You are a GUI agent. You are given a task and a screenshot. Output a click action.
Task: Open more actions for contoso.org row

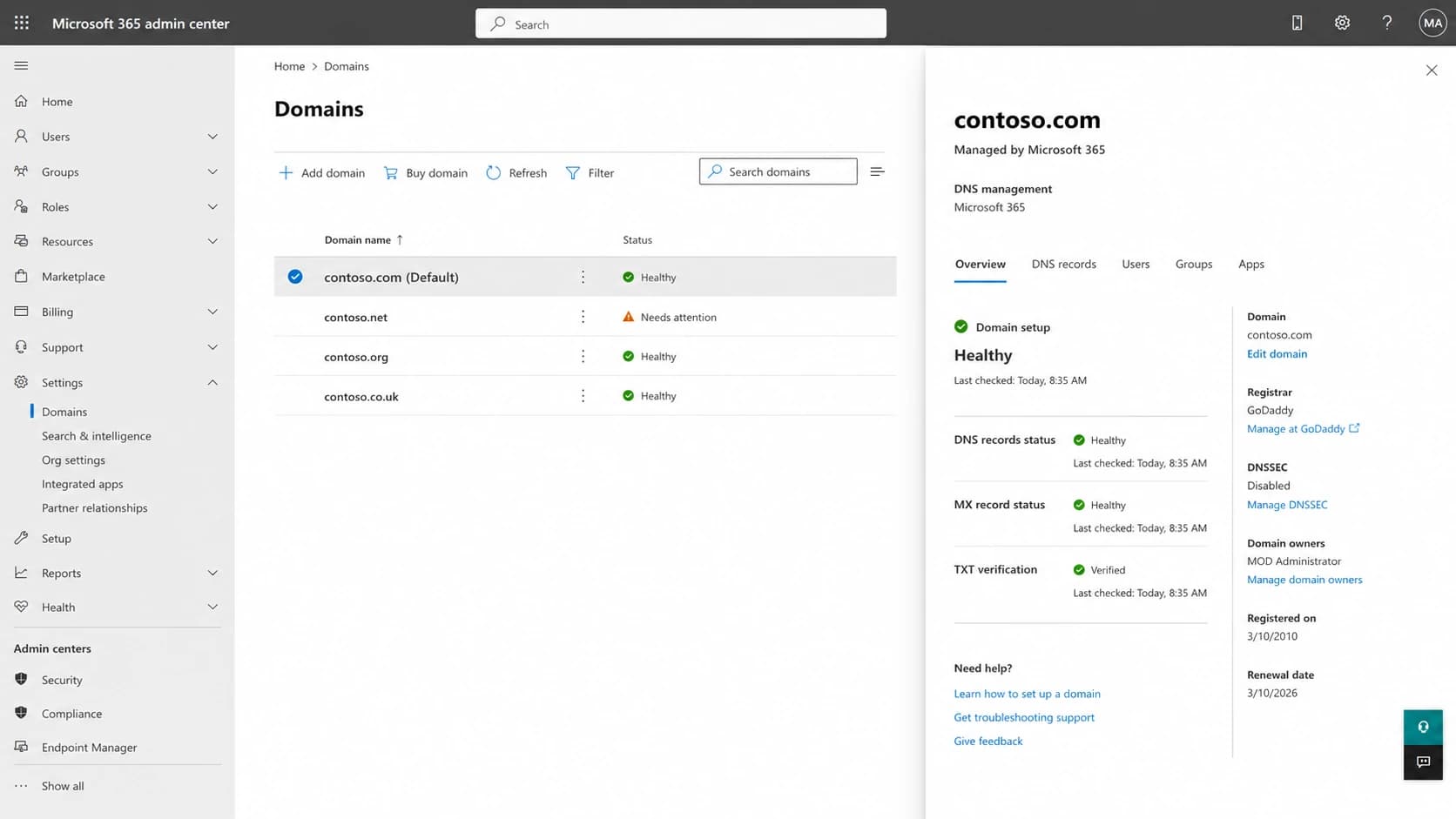583,356
